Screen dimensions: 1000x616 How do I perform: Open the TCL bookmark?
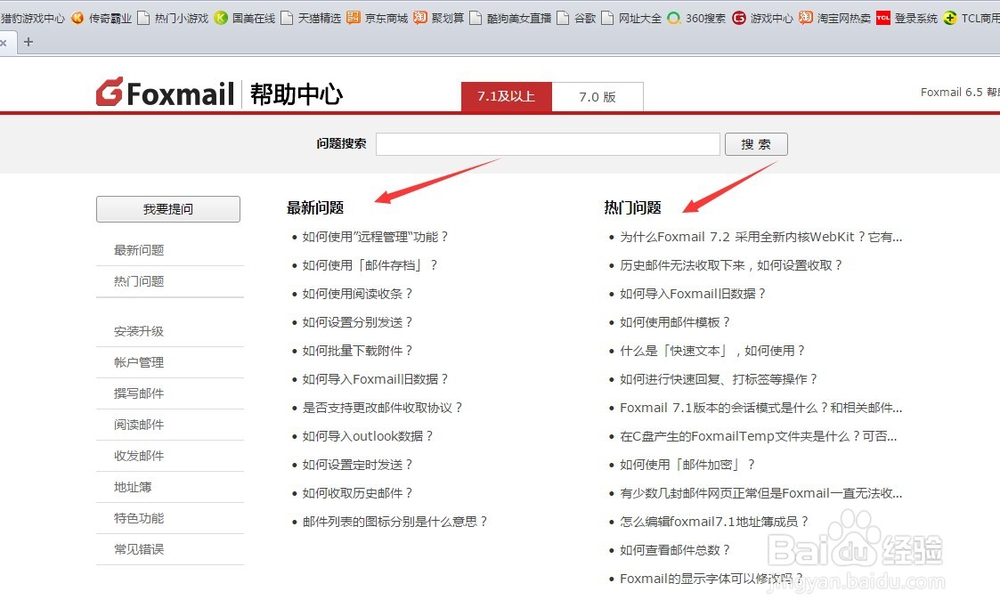pos(971,18)
